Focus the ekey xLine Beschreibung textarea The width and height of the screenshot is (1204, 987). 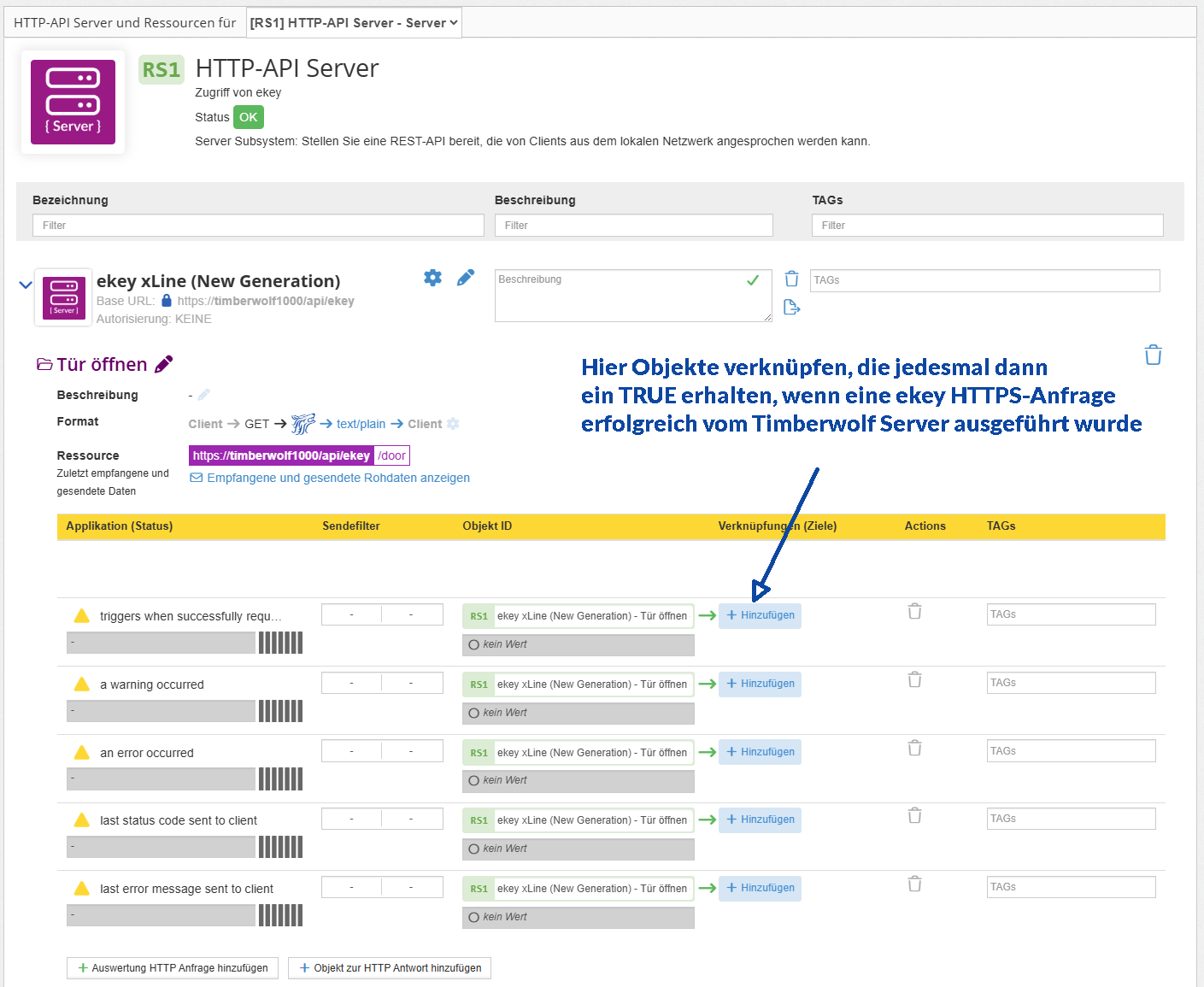point(633,296)
